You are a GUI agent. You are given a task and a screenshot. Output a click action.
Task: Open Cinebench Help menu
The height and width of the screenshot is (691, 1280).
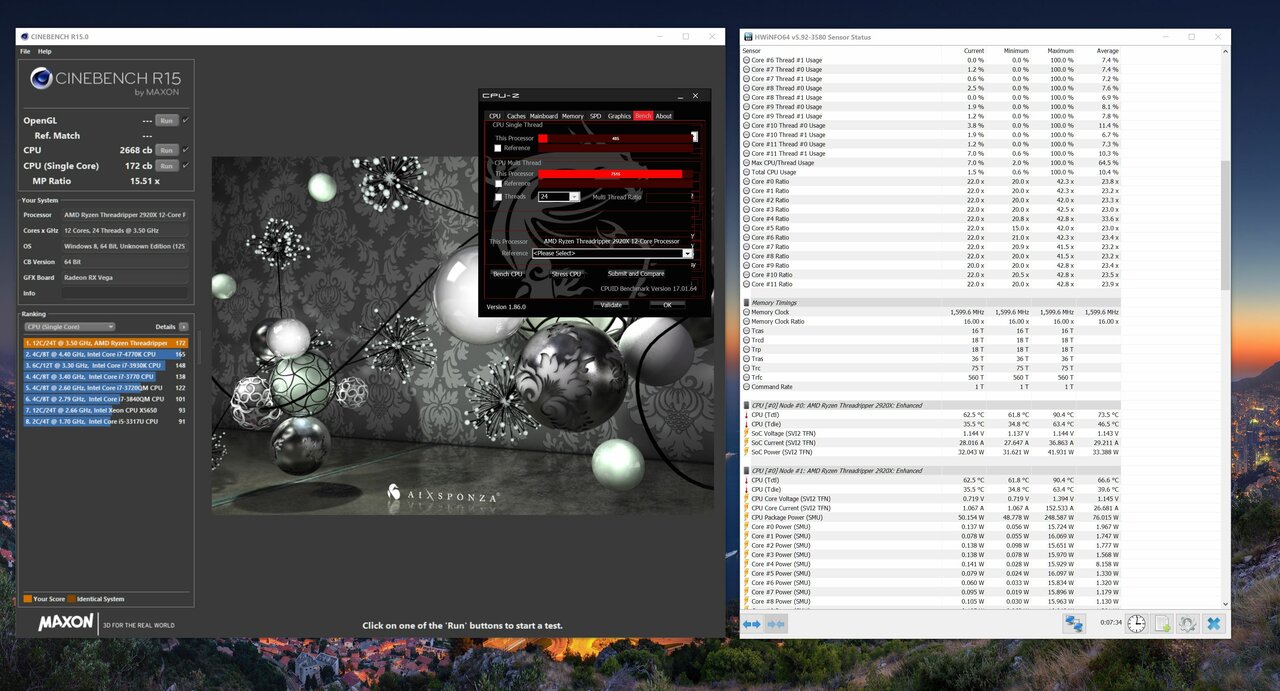click(44, 51)
